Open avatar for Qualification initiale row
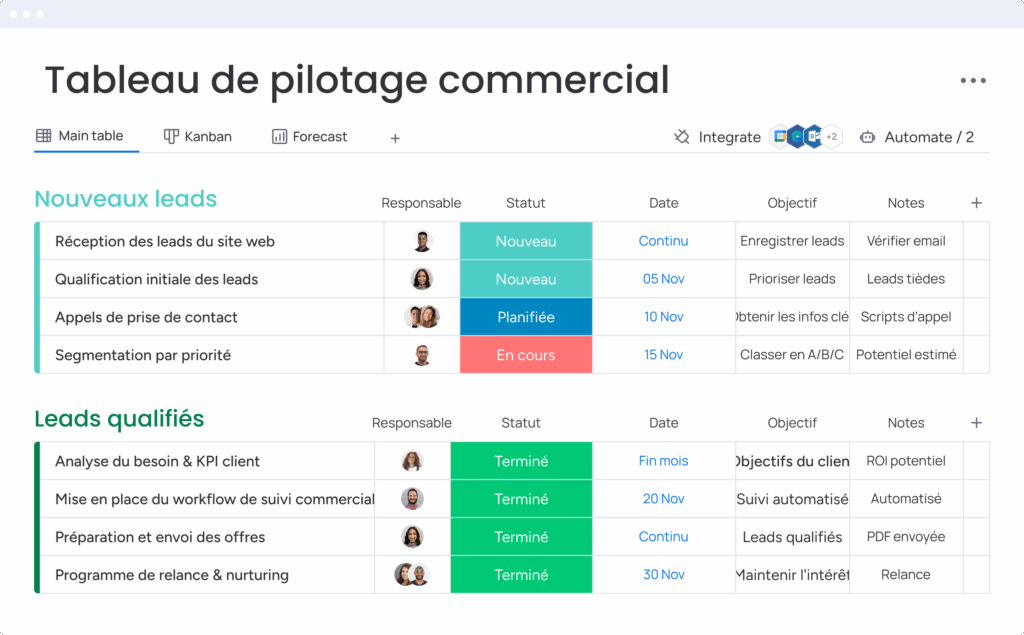1024x635 pixels. 422,279
